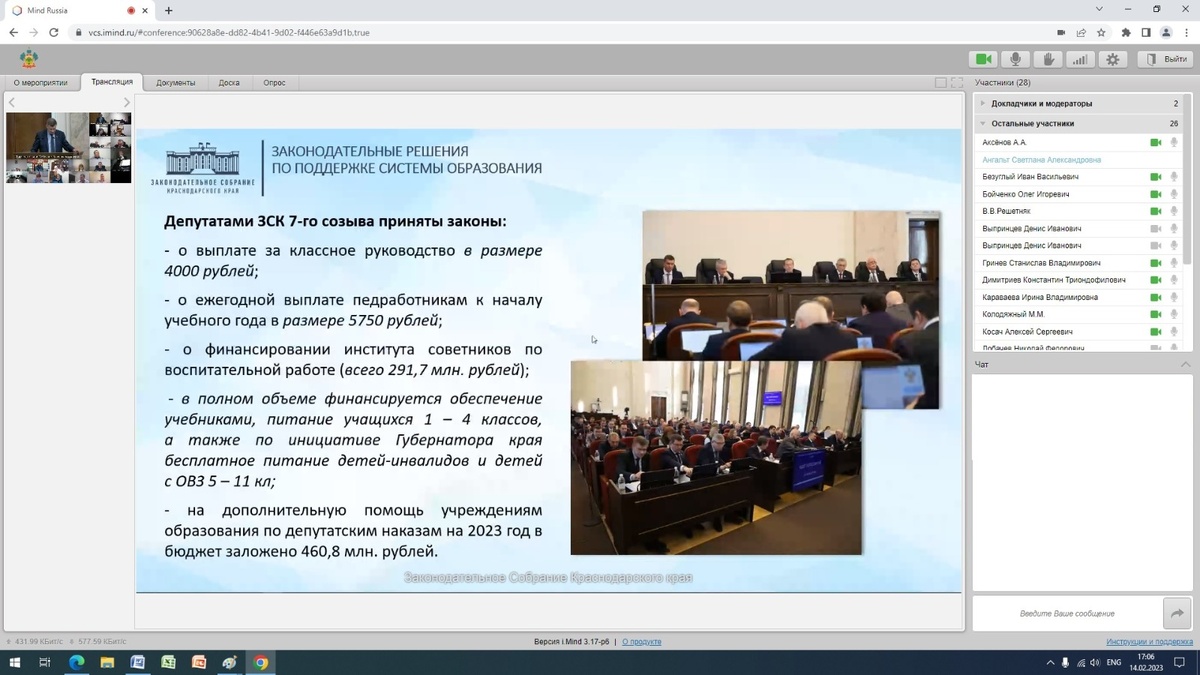
Task: Select participant Ангальт Светлана Александровна
Action: [x=1042, y=160]
